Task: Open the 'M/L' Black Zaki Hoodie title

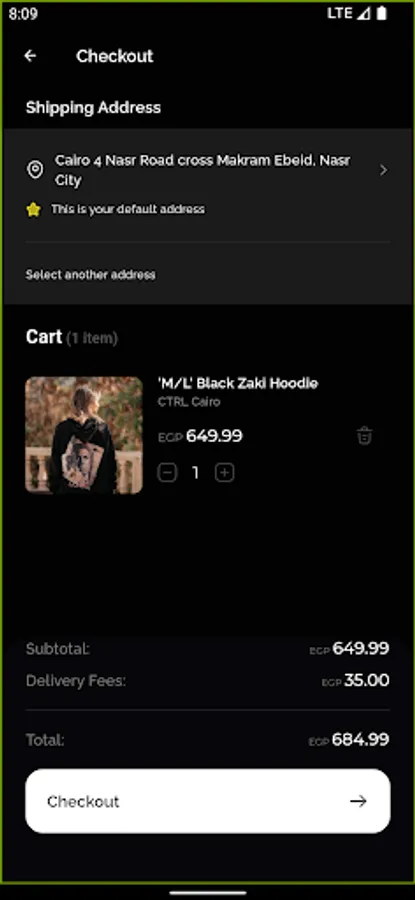Action: [238, 383]
